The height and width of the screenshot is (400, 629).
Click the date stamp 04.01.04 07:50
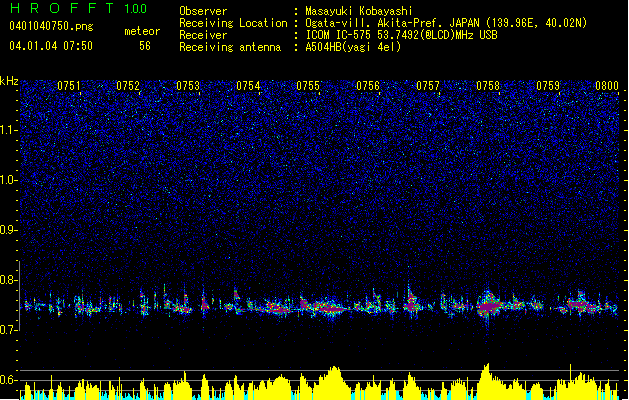click(x=51, y=46)
